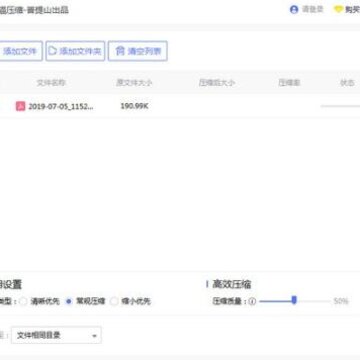Select the 2019-07-05_1152... file row
Image resolution: width=360 pixels, height=360 pixels.
point(180,106)
